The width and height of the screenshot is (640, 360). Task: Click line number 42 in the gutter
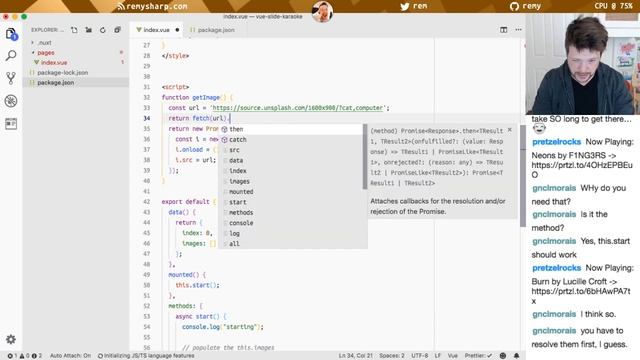(x=147, y=202)
